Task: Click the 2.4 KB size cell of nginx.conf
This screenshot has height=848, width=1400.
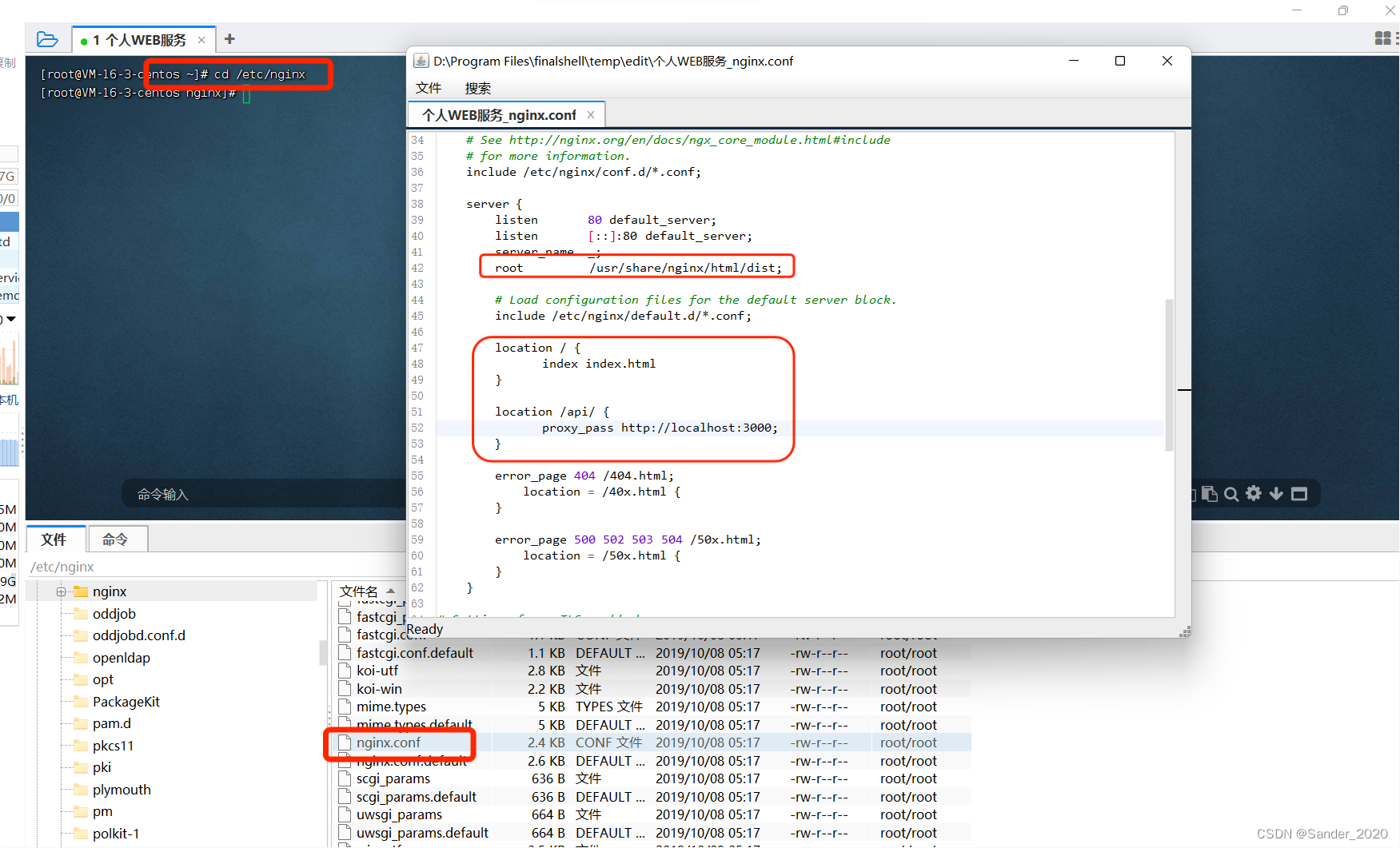Action: pos(546,742)
